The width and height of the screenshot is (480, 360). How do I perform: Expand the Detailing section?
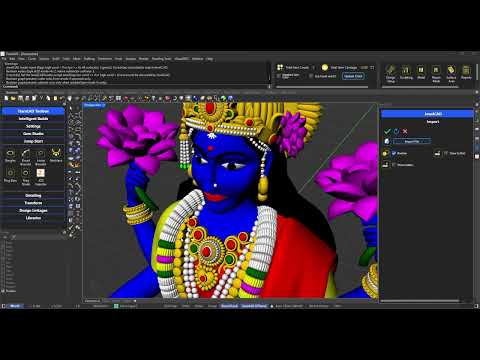click(33, 195)
